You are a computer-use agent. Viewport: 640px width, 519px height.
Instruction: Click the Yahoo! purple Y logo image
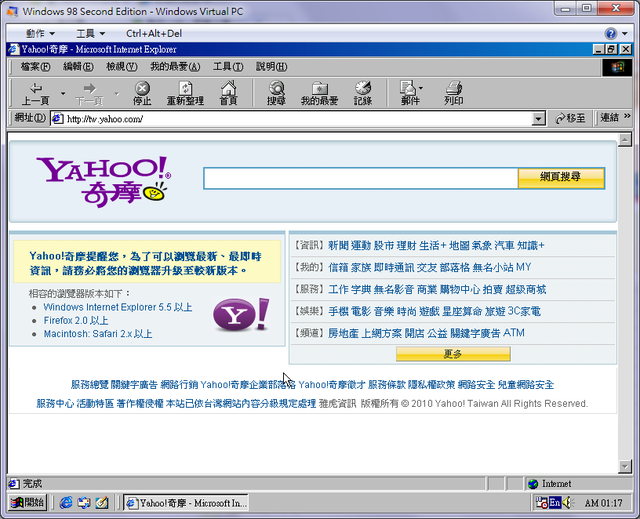241,314
